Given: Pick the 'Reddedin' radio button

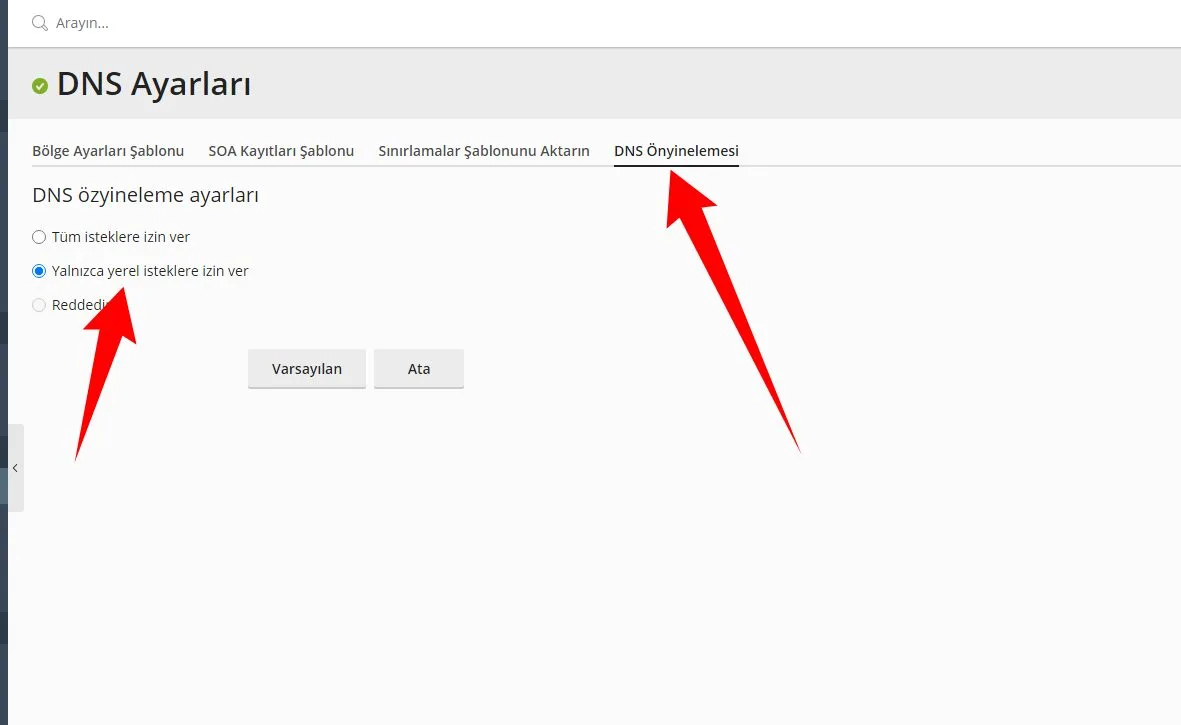Looking at the screenshot, I should (39, 305).
